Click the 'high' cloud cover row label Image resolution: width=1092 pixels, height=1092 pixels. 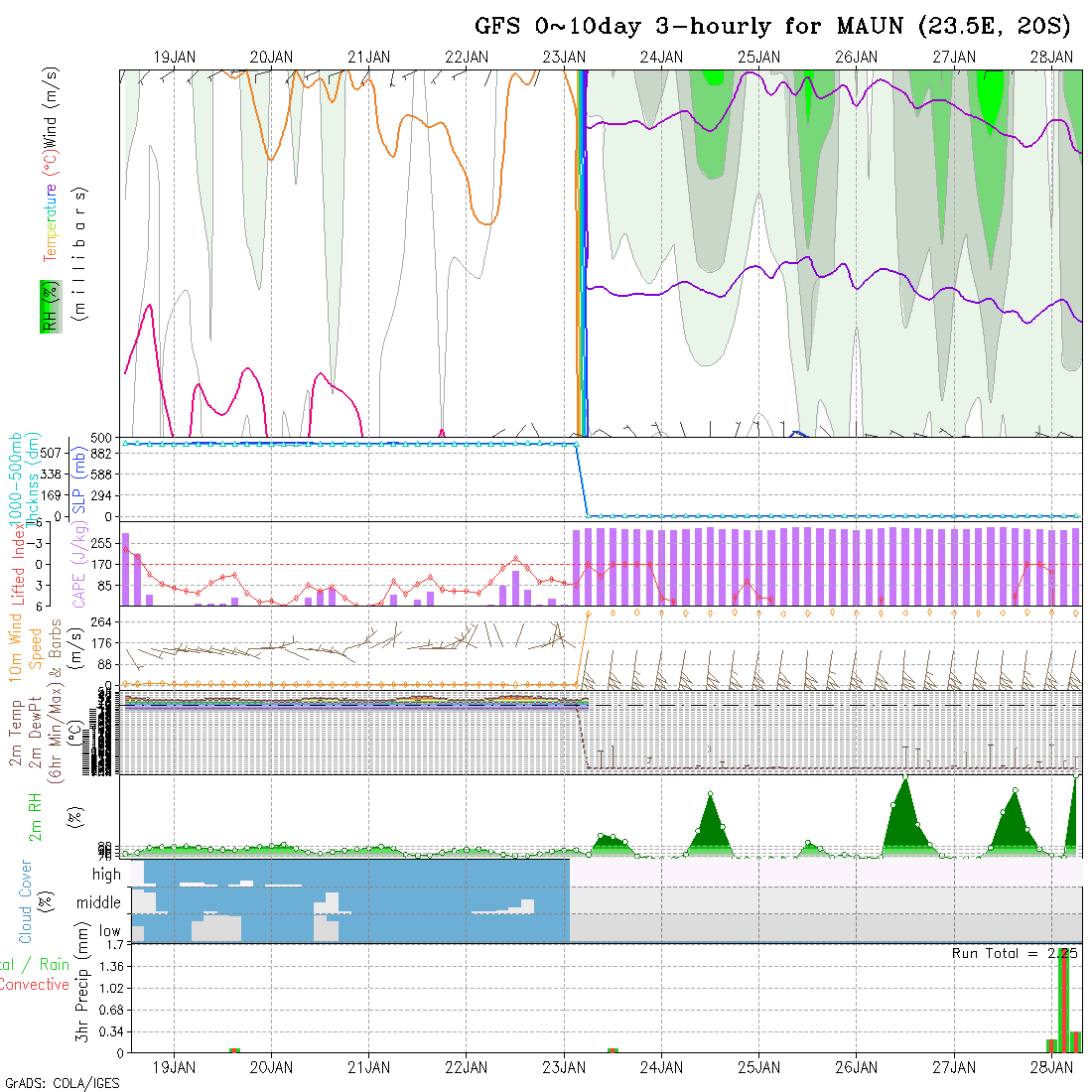(106, 875)
